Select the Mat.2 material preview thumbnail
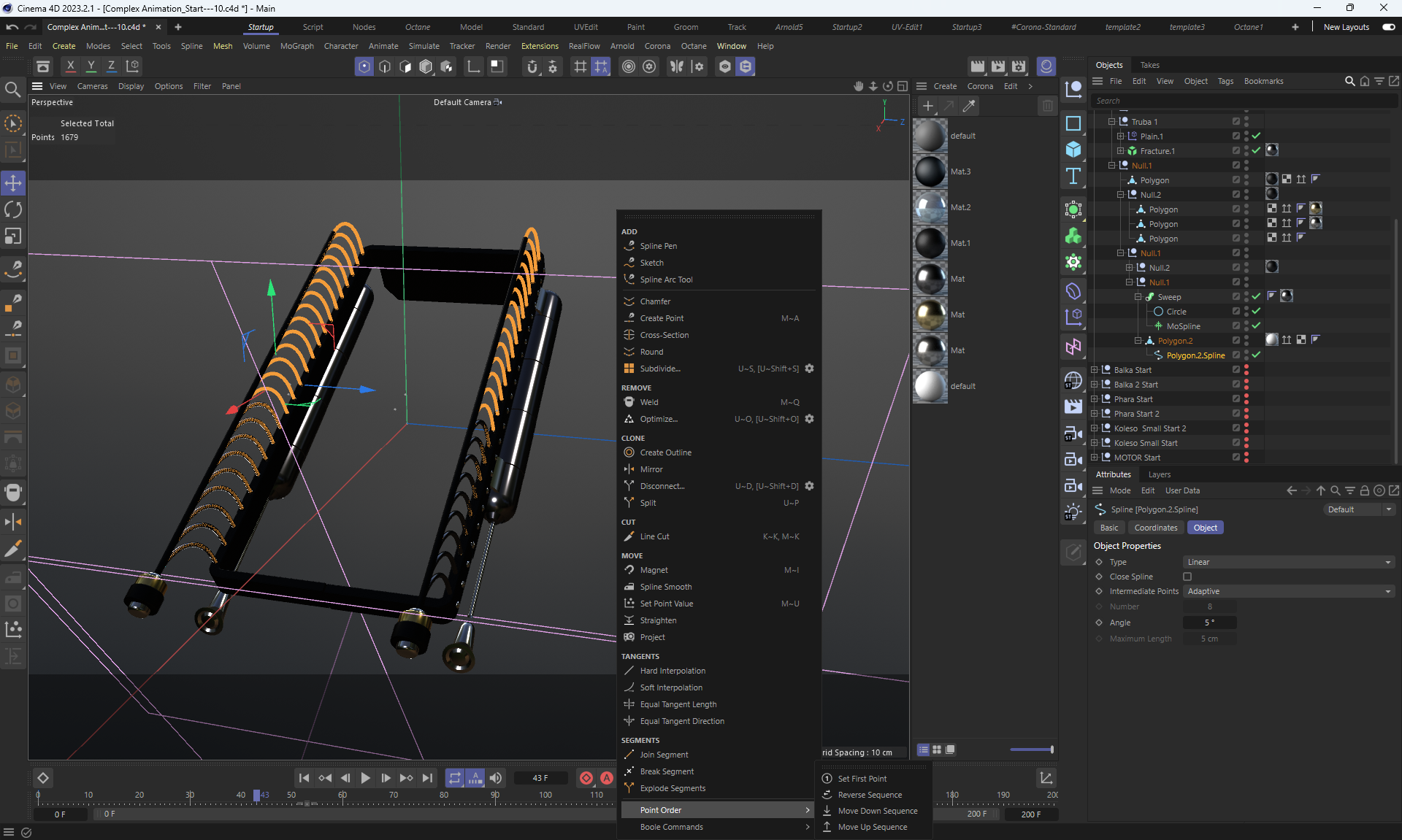This screenshot has height=840, width=1402. (x=930, y=207)
